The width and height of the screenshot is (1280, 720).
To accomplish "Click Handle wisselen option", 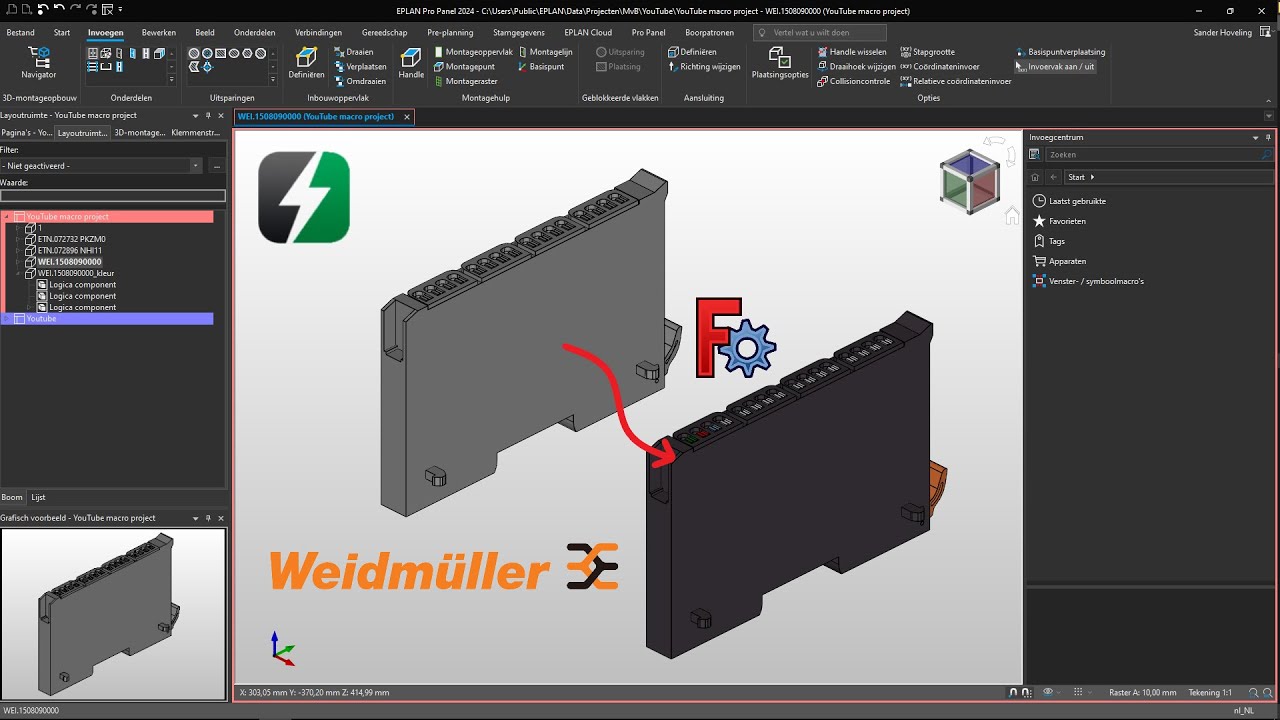I will coord(852,52).
